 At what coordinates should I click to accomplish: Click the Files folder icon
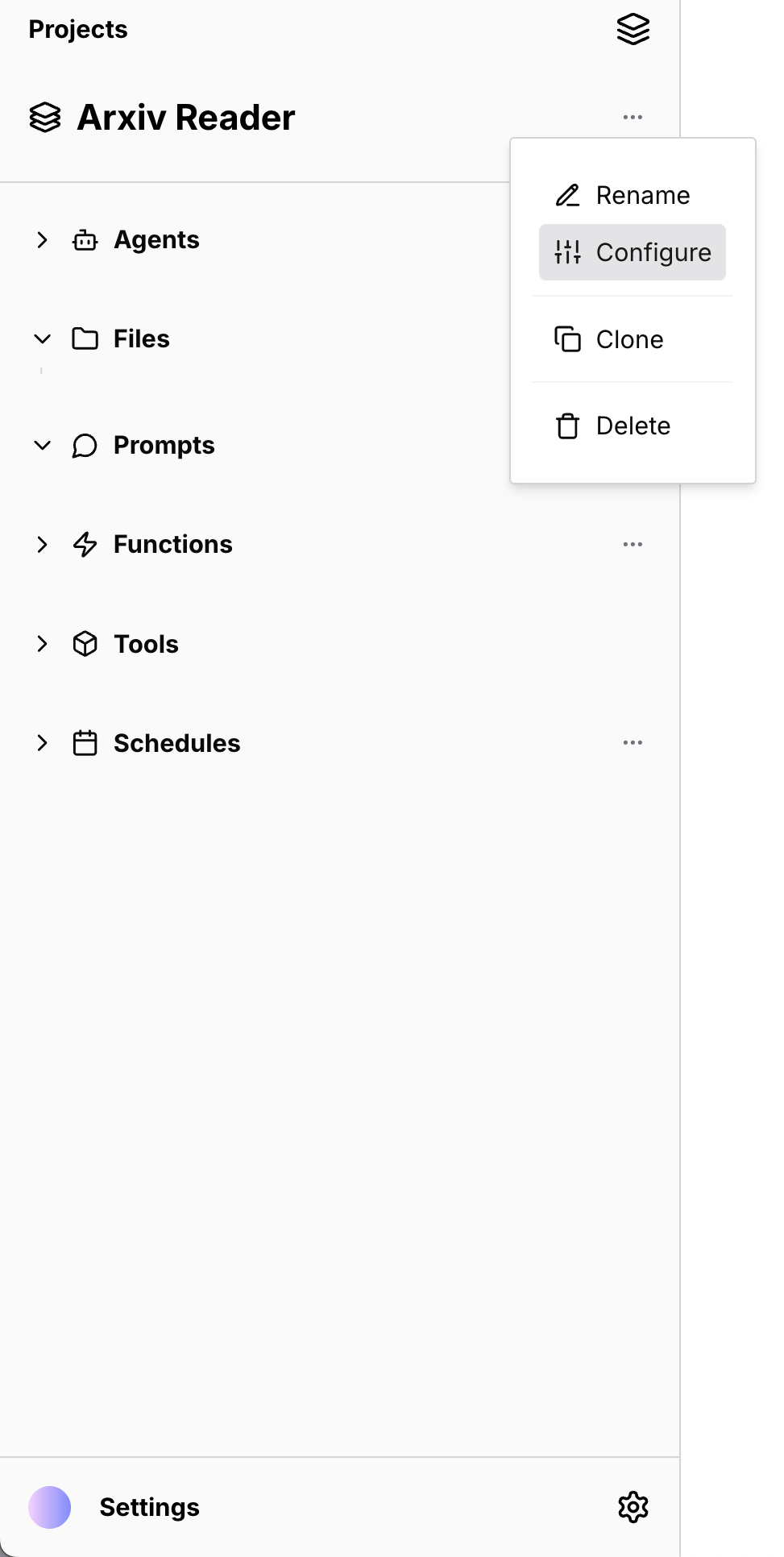[85, 338]
